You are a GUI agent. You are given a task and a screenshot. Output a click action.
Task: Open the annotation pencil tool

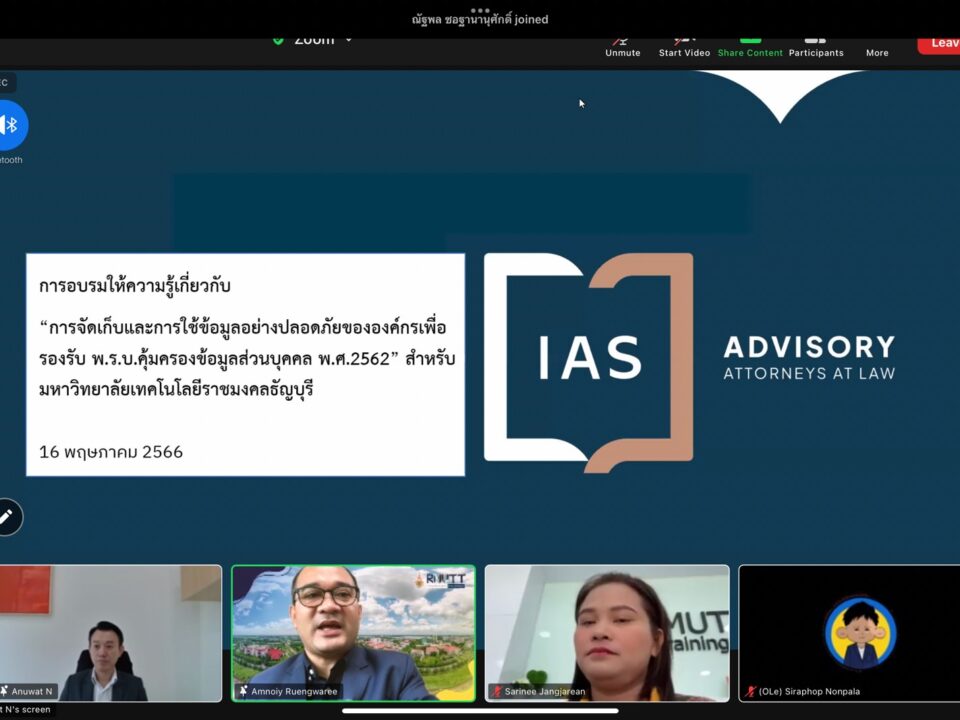pyautogui.click(x=8, y=517)
